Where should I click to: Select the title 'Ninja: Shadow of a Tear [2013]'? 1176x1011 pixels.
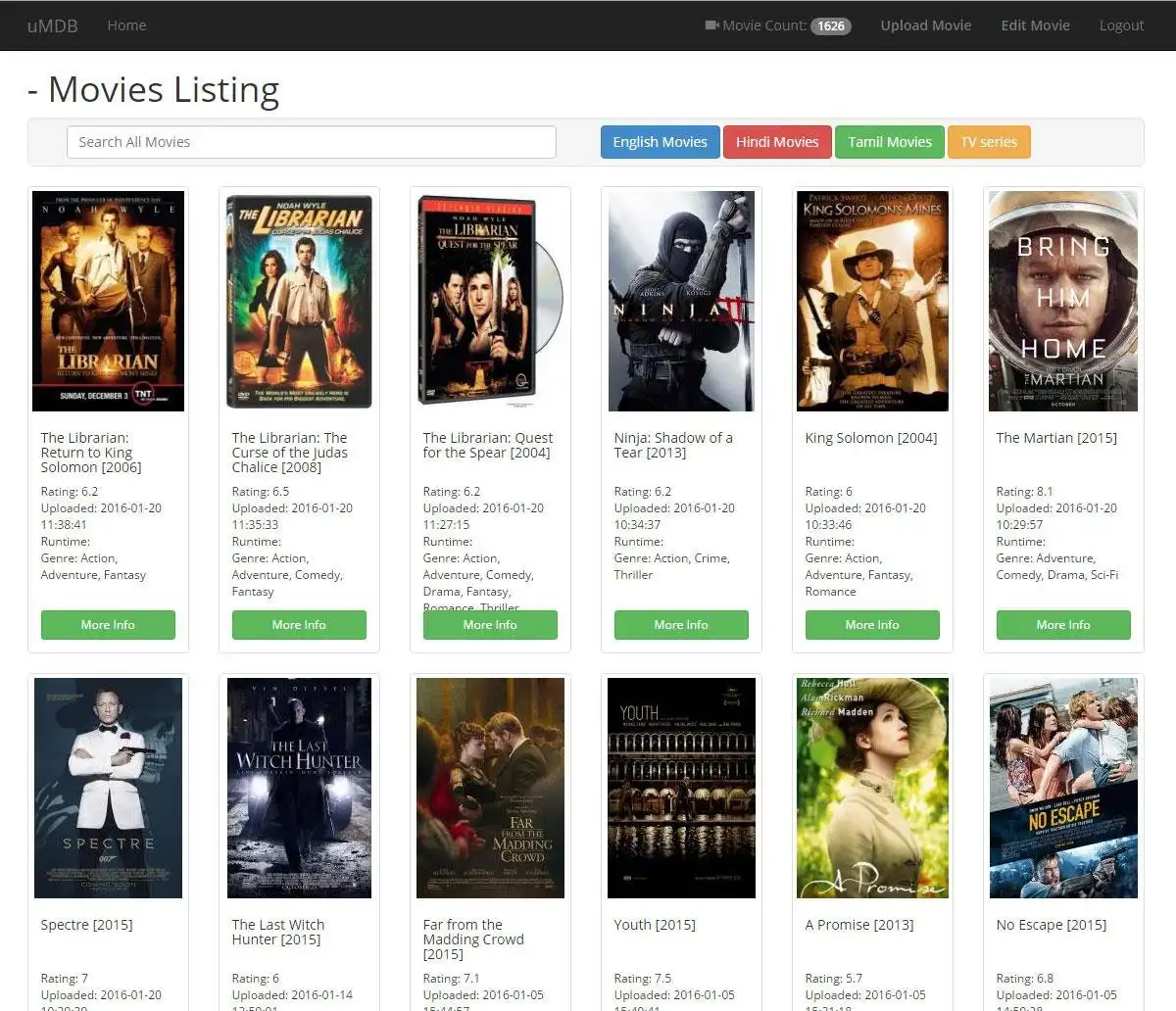[673, 445]
